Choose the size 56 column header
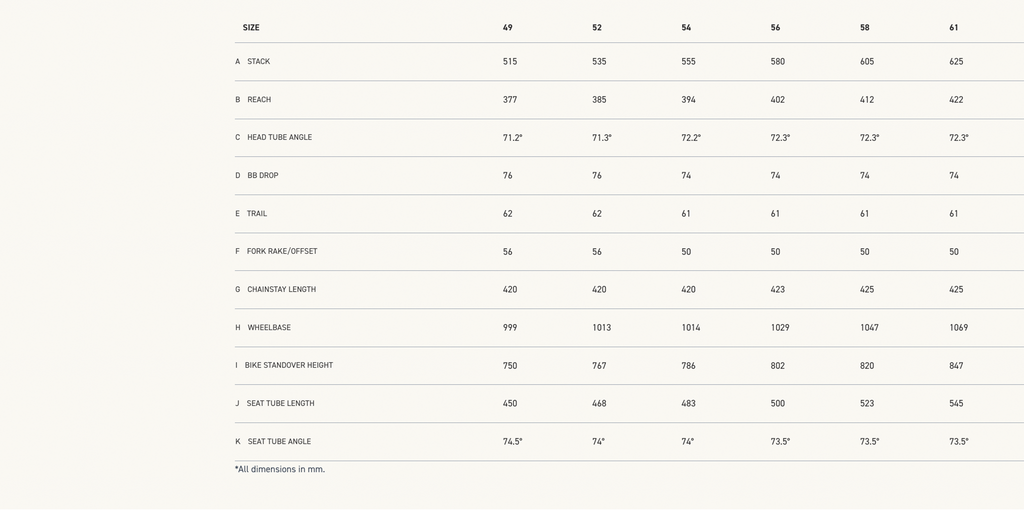 pyautogui.click(x=775, y=28)
